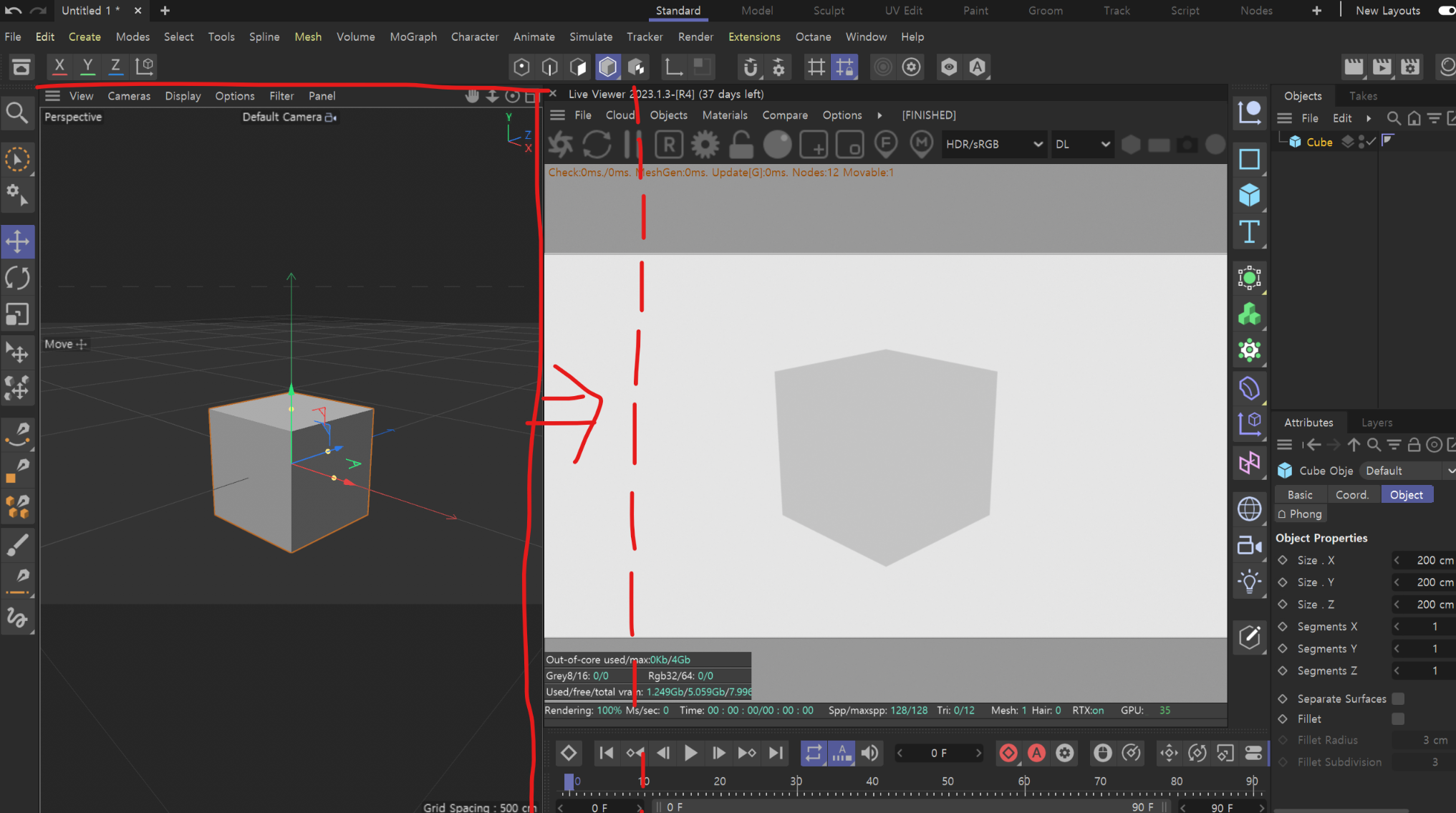Add a Light object from right toolbar
The width and height of the screenshot is (1456, 813).
pos(1249,582)
